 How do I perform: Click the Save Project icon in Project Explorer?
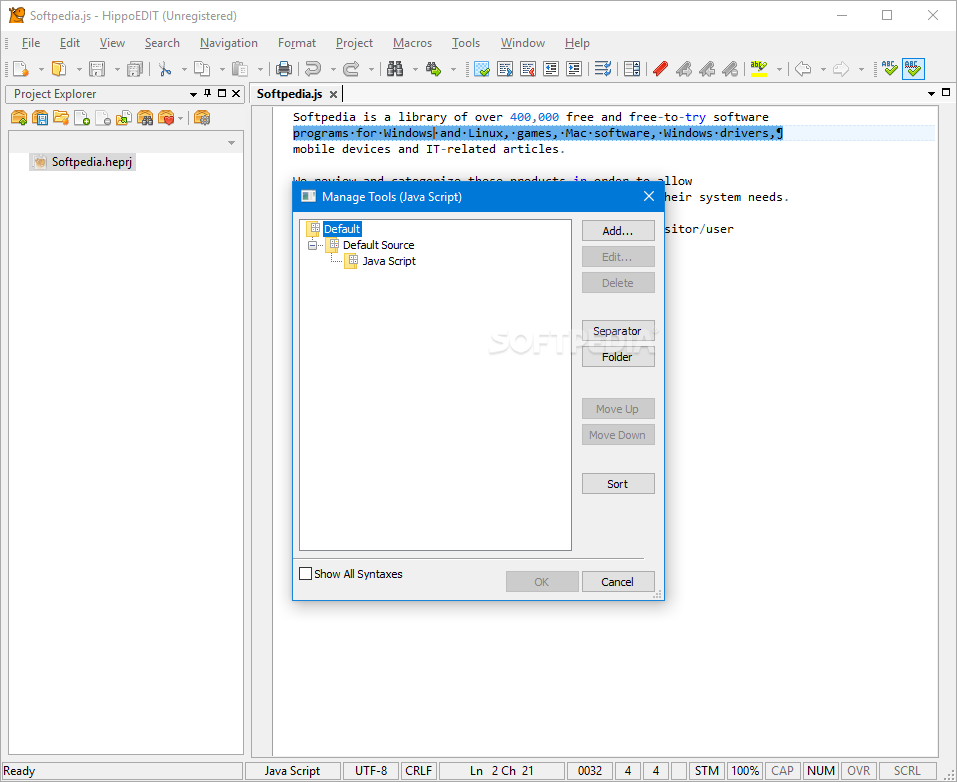point(40,118)
